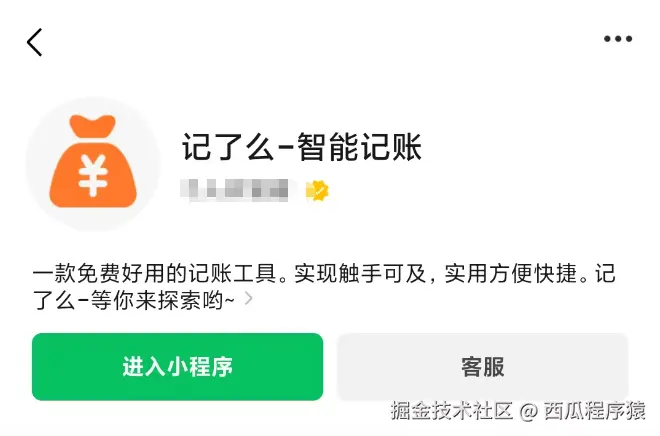Click the green 进入小程序 button
The image size is (660, 436).
[178, 367]
